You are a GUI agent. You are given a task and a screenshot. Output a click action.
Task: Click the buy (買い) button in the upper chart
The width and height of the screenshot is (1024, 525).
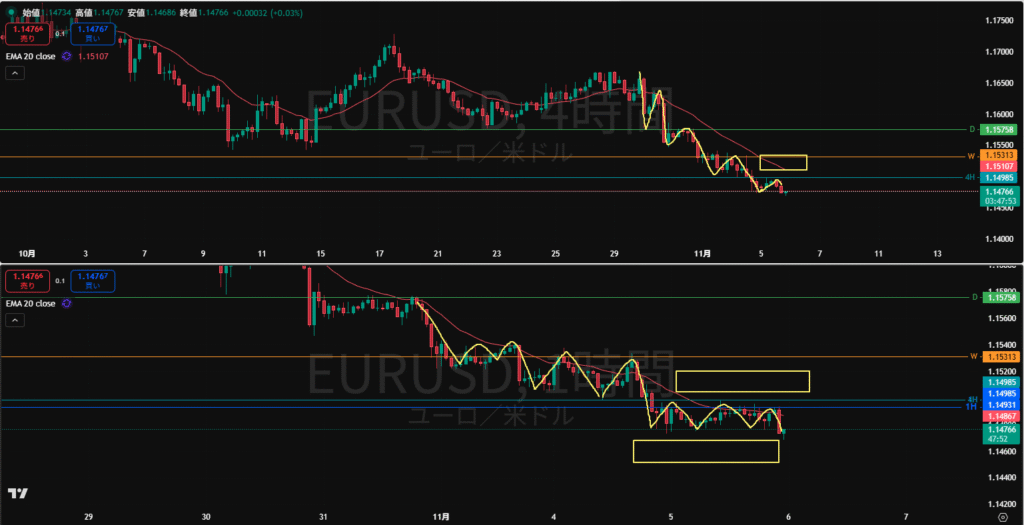(93, 34)
